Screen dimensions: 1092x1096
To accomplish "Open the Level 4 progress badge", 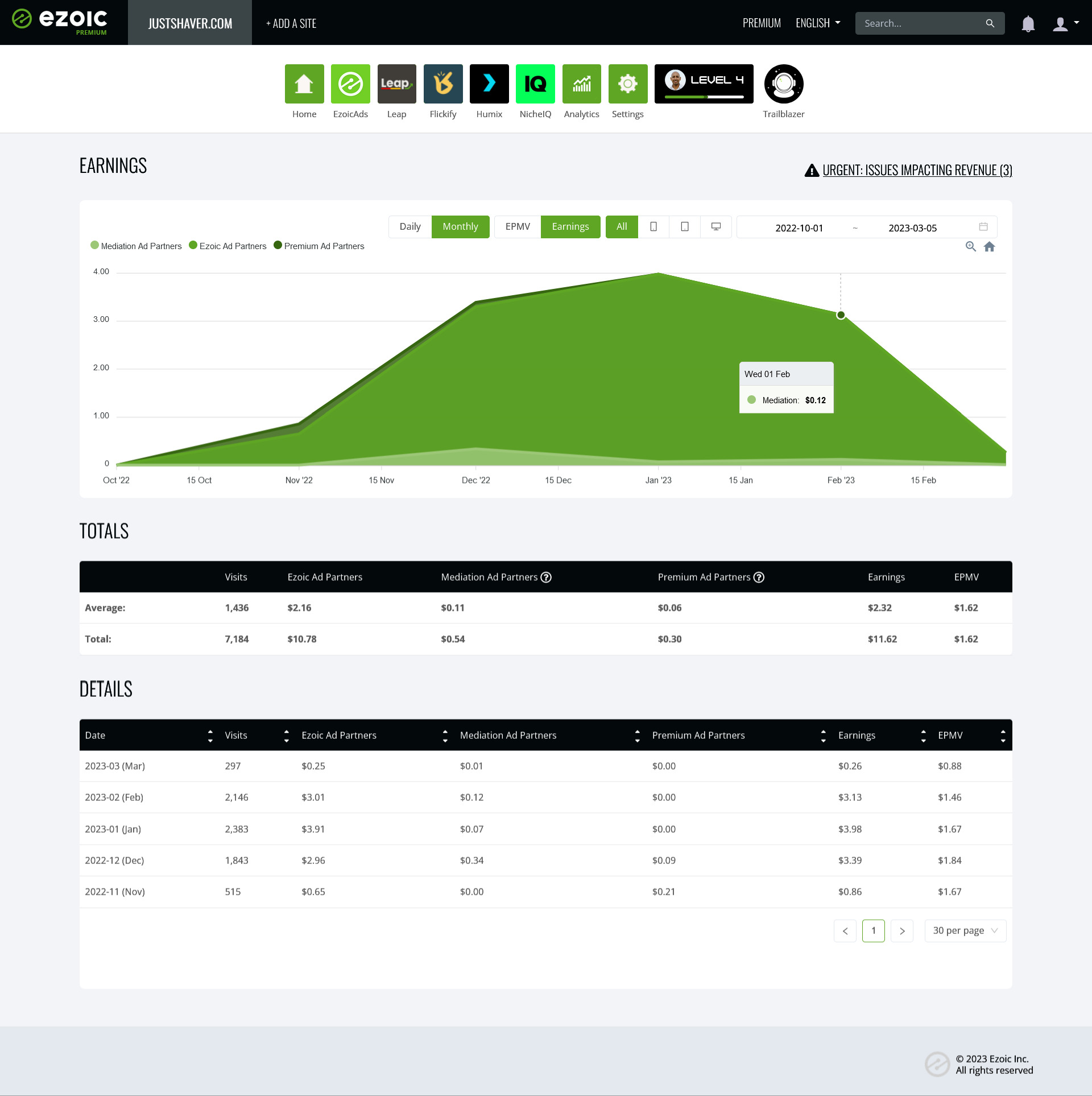I will pyautogui.click(x=704, y=84).
